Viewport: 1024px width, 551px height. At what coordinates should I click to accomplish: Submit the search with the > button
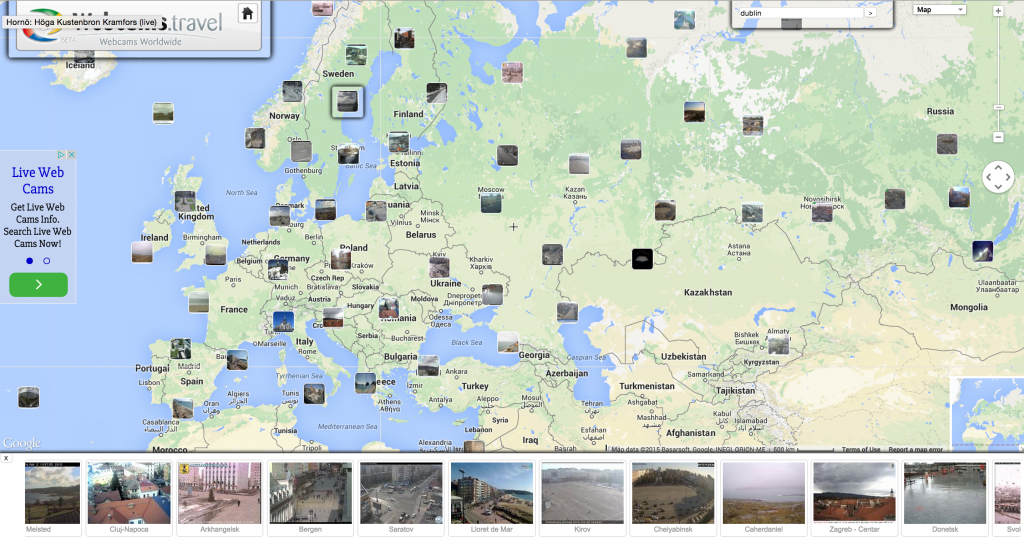[x=871, y=13]
